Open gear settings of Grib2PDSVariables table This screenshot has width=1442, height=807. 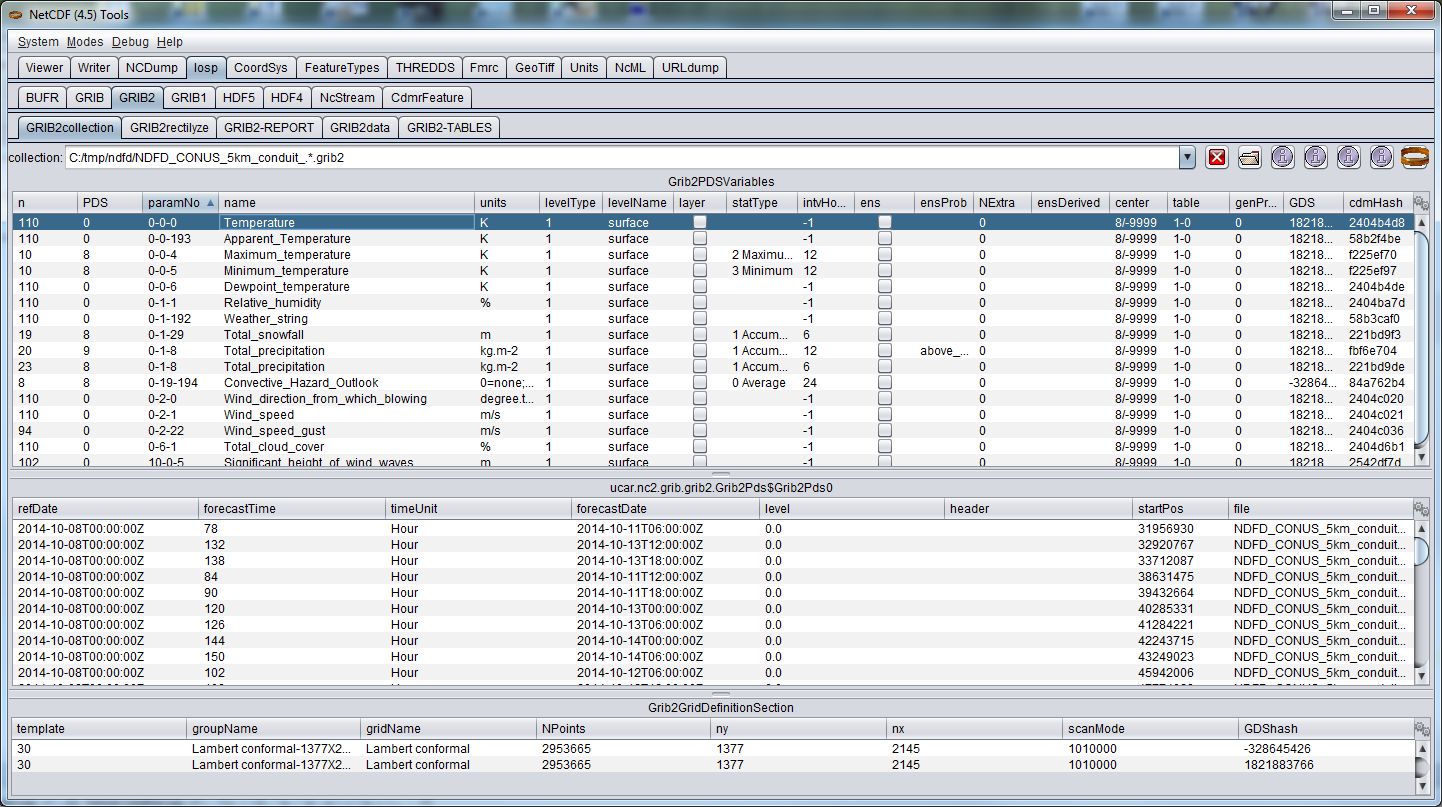point(1421,203)
